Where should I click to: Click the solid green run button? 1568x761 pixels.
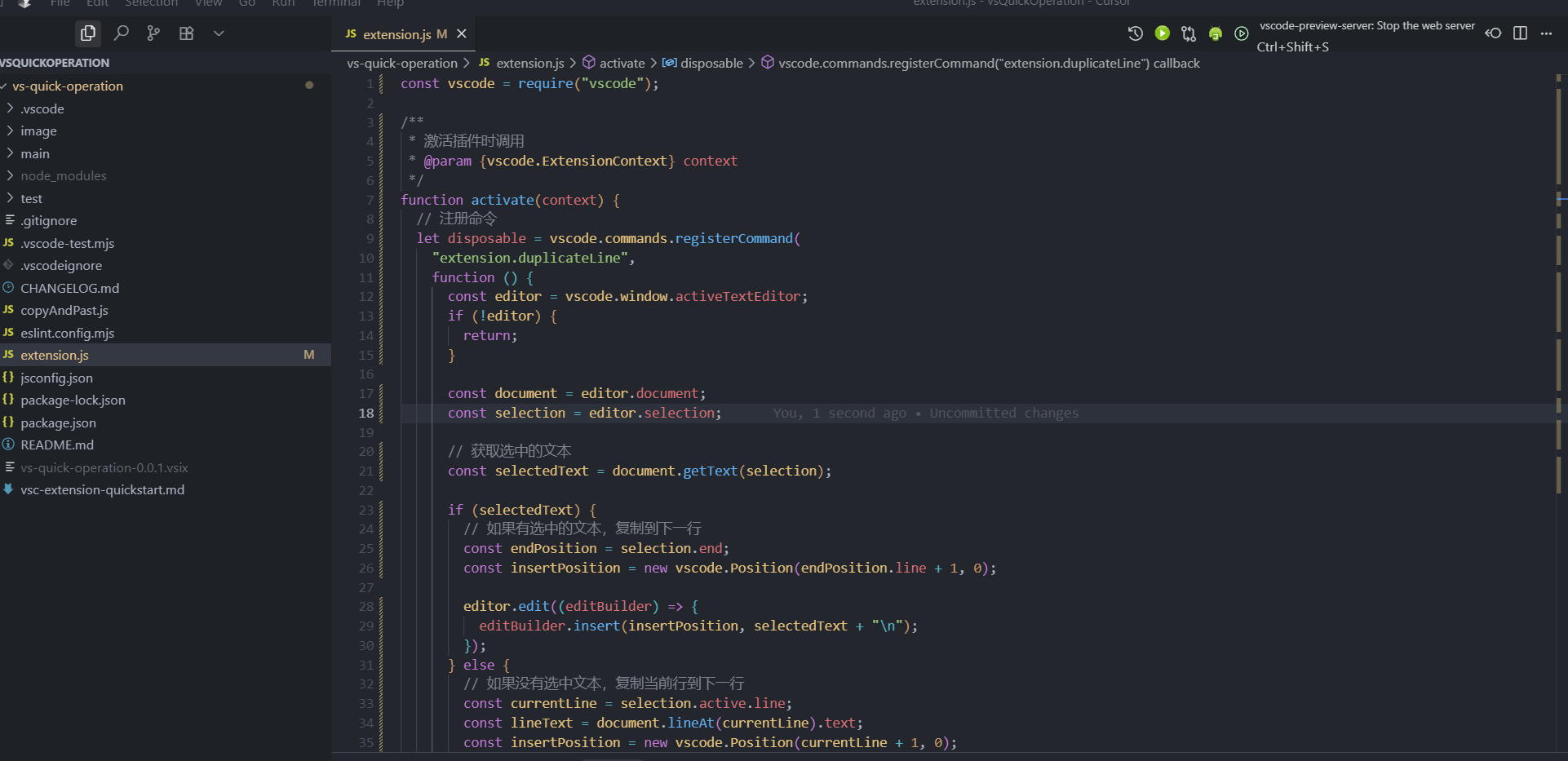click(x=1163, y=33)
